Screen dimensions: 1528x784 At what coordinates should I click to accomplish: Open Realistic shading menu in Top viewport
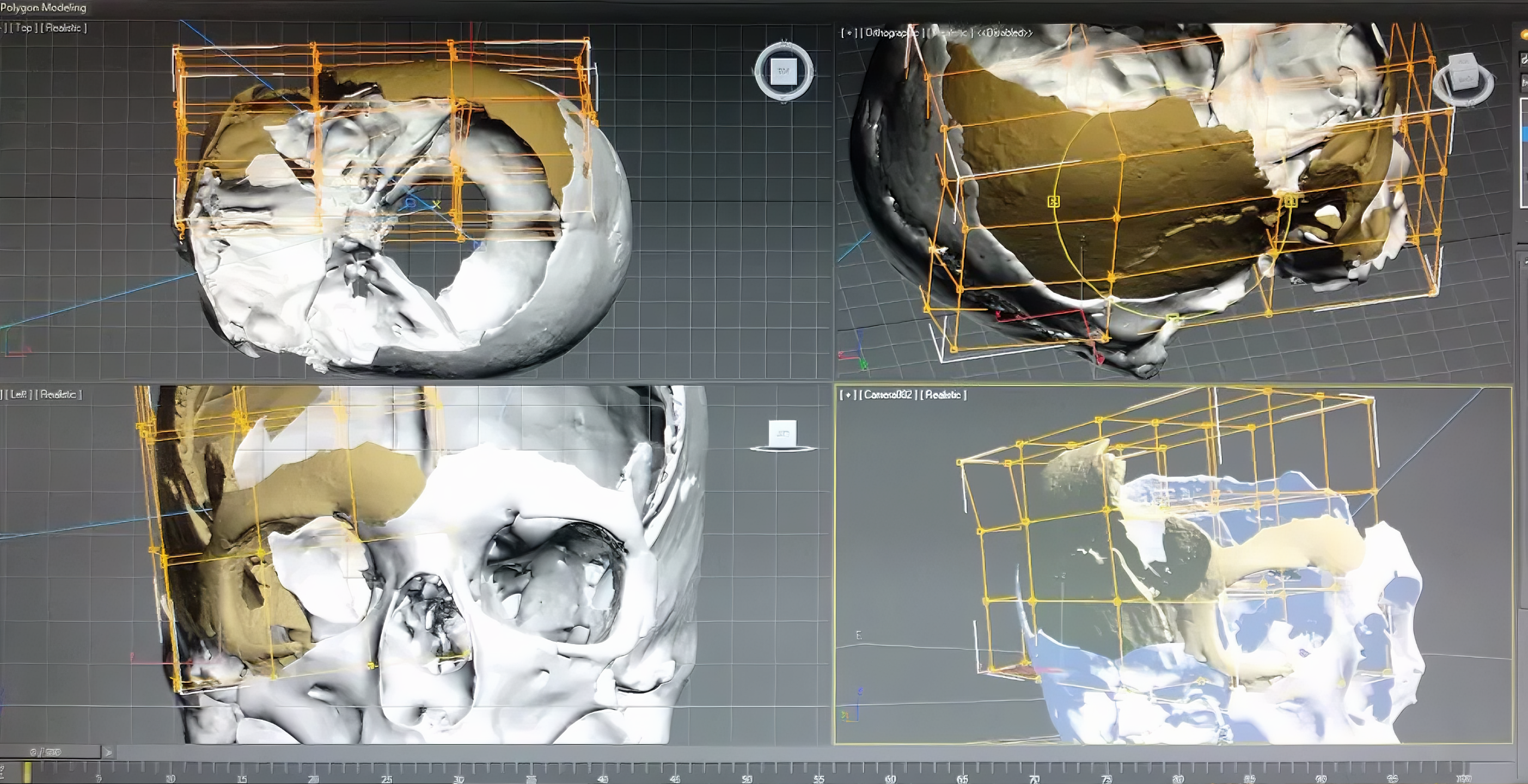(x=64, y=28)
